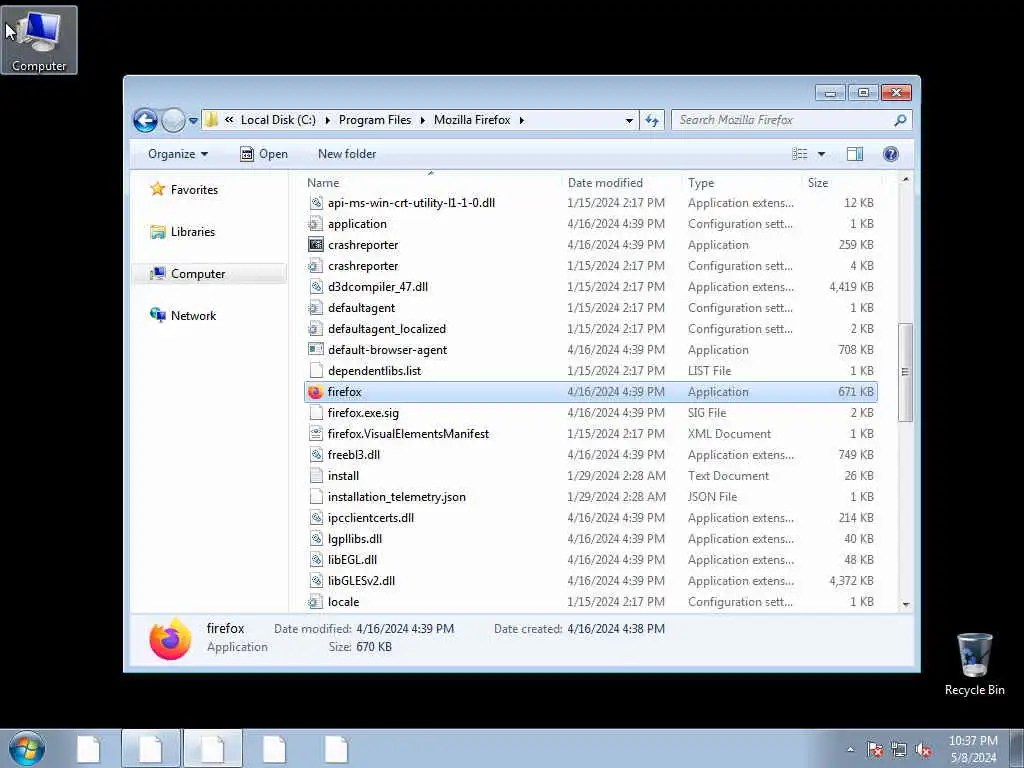Select the firefox application icon in list
The image size is (1024, 768).
(x=315, y=392)
